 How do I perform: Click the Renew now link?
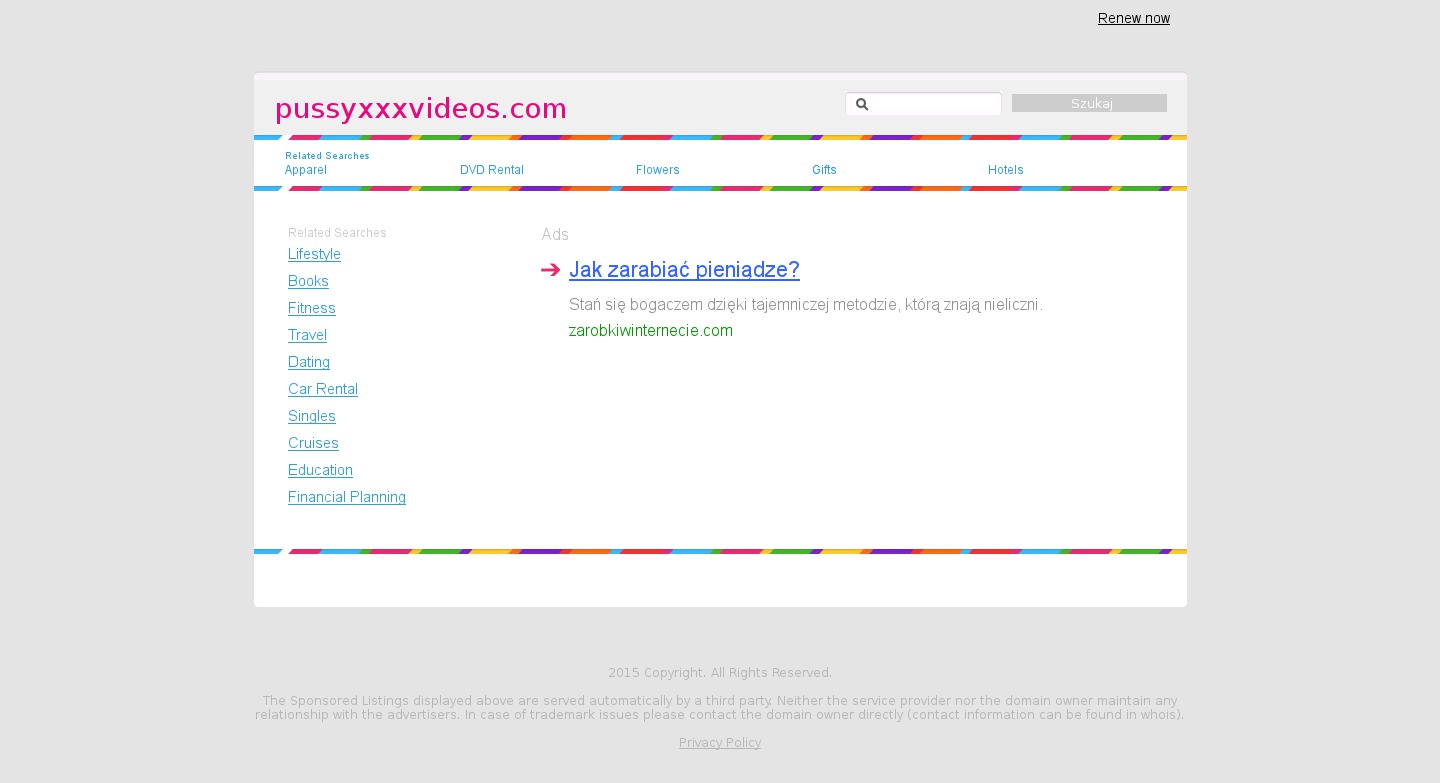1133,18
